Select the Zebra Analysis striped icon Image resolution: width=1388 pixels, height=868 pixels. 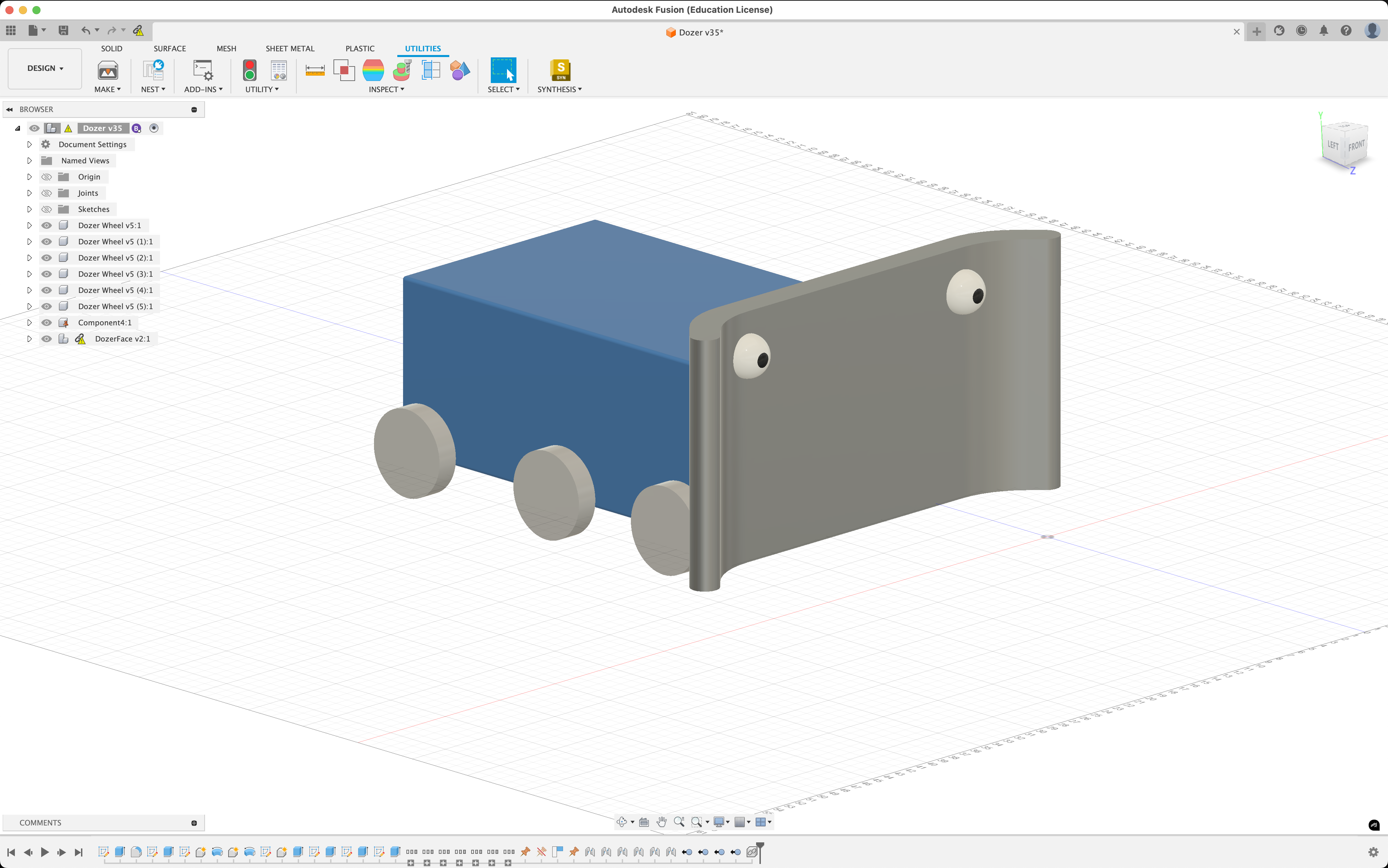pyautogui.click(x=373, y=70)
